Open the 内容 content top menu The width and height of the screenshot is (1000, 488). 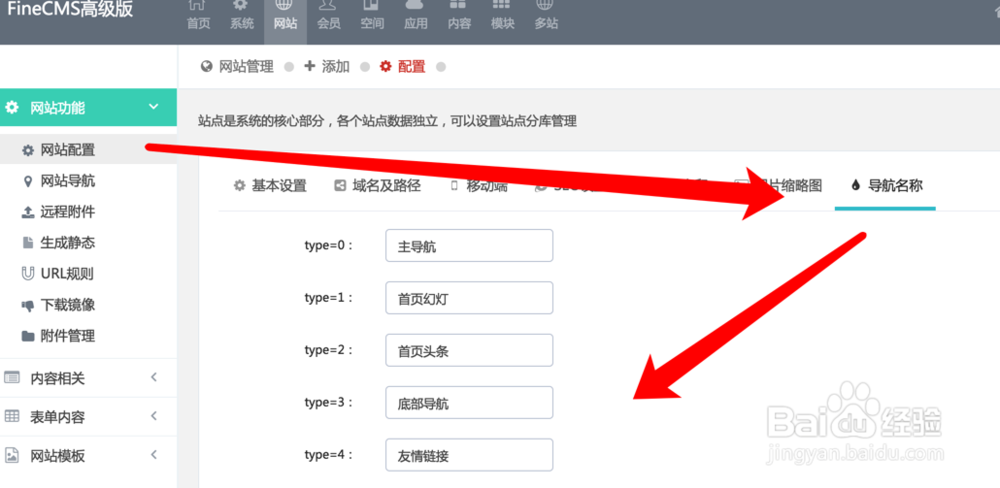pos(459,17)
